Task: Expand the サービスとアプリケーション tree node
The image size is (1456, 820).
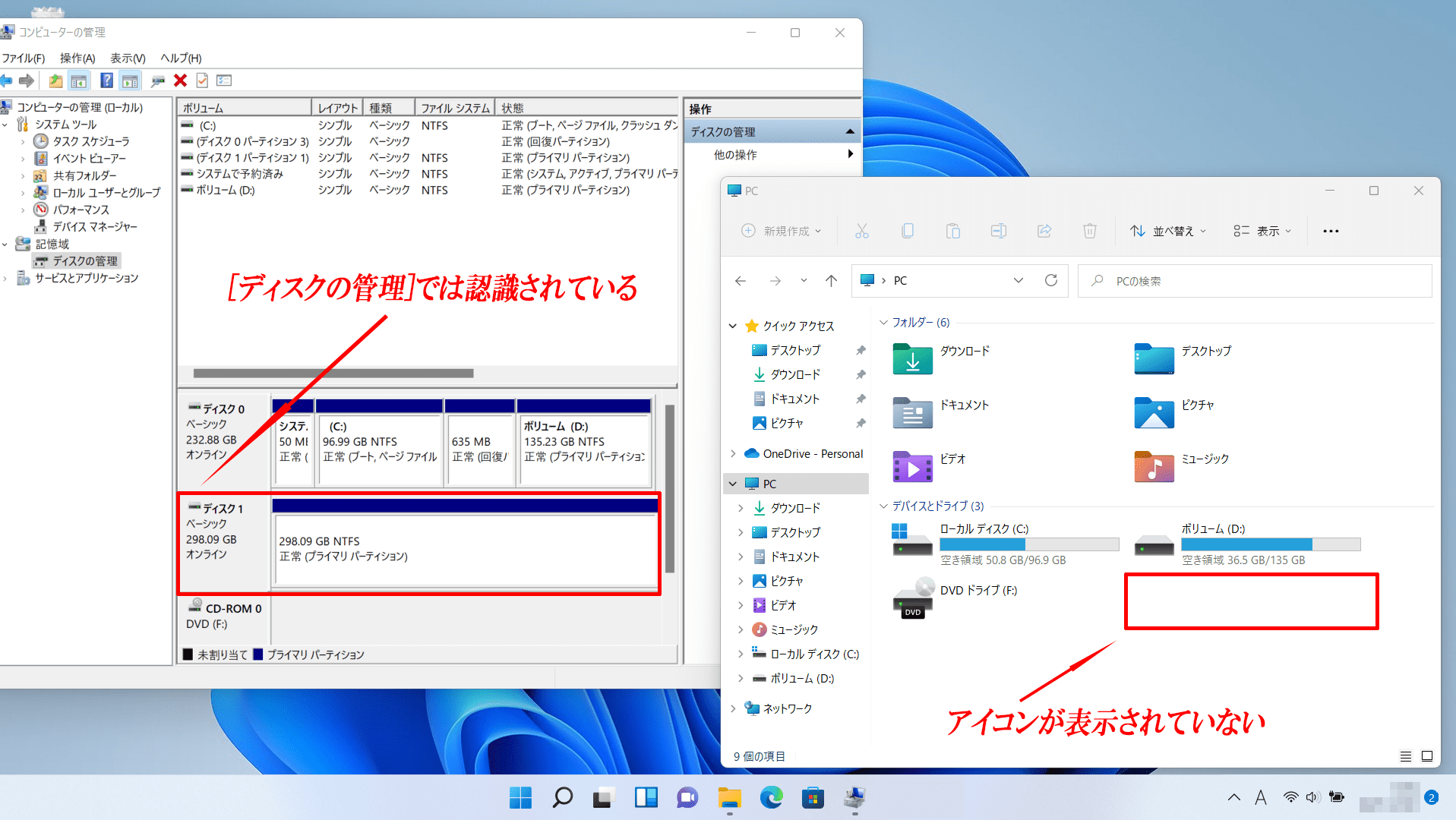Action: 6,279
